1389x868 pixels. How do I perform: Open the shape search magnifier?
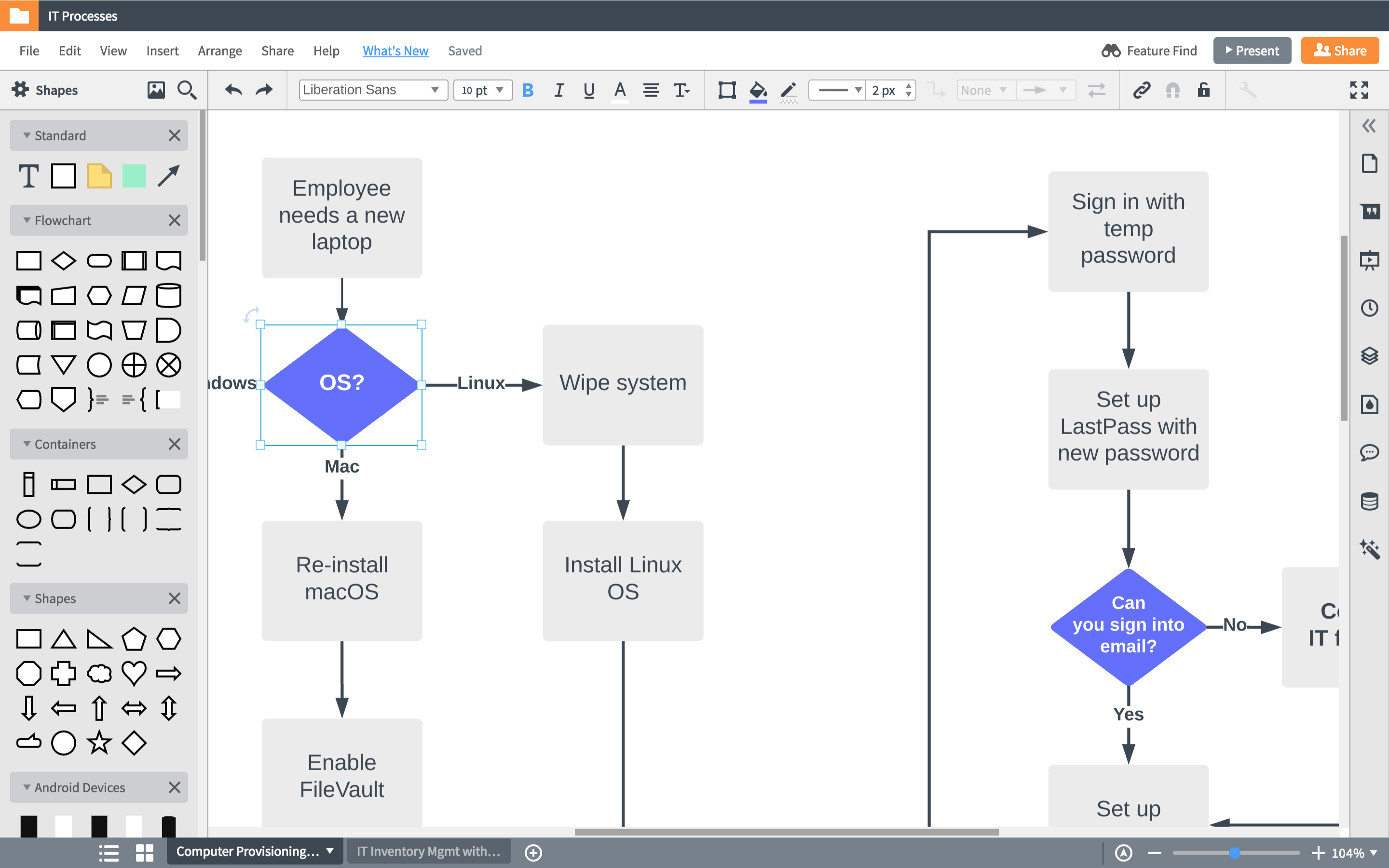coord(187,90)
